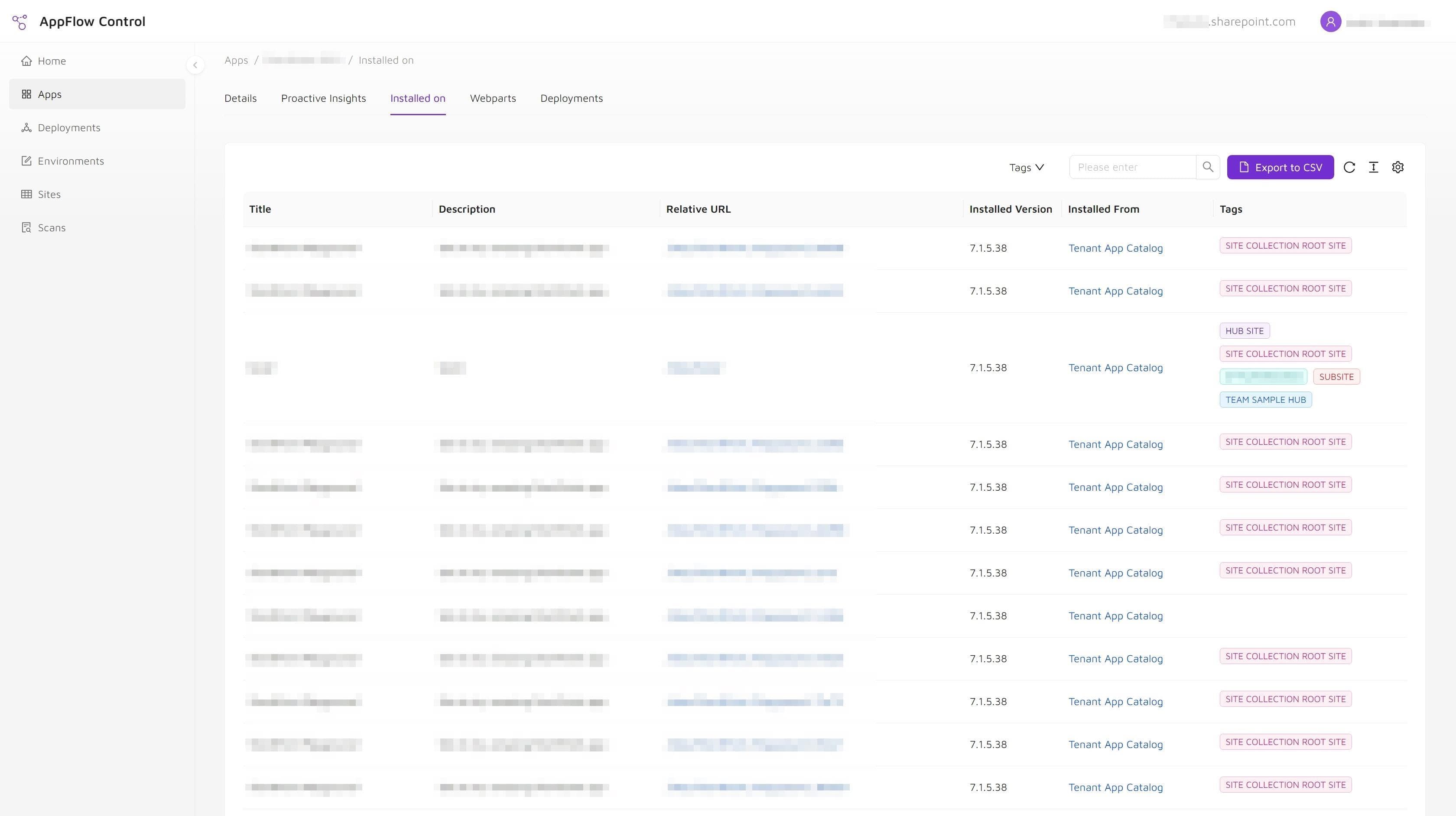The image size is (1456, 816).
Task: Open Deployments from the sidebar
Action: (x=97, y=127)
